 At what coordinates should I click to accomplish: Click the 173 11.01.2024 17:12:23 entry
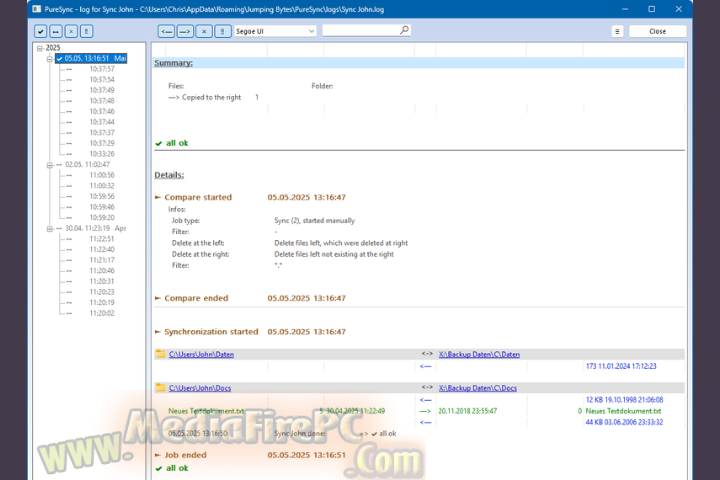point(621,366)
